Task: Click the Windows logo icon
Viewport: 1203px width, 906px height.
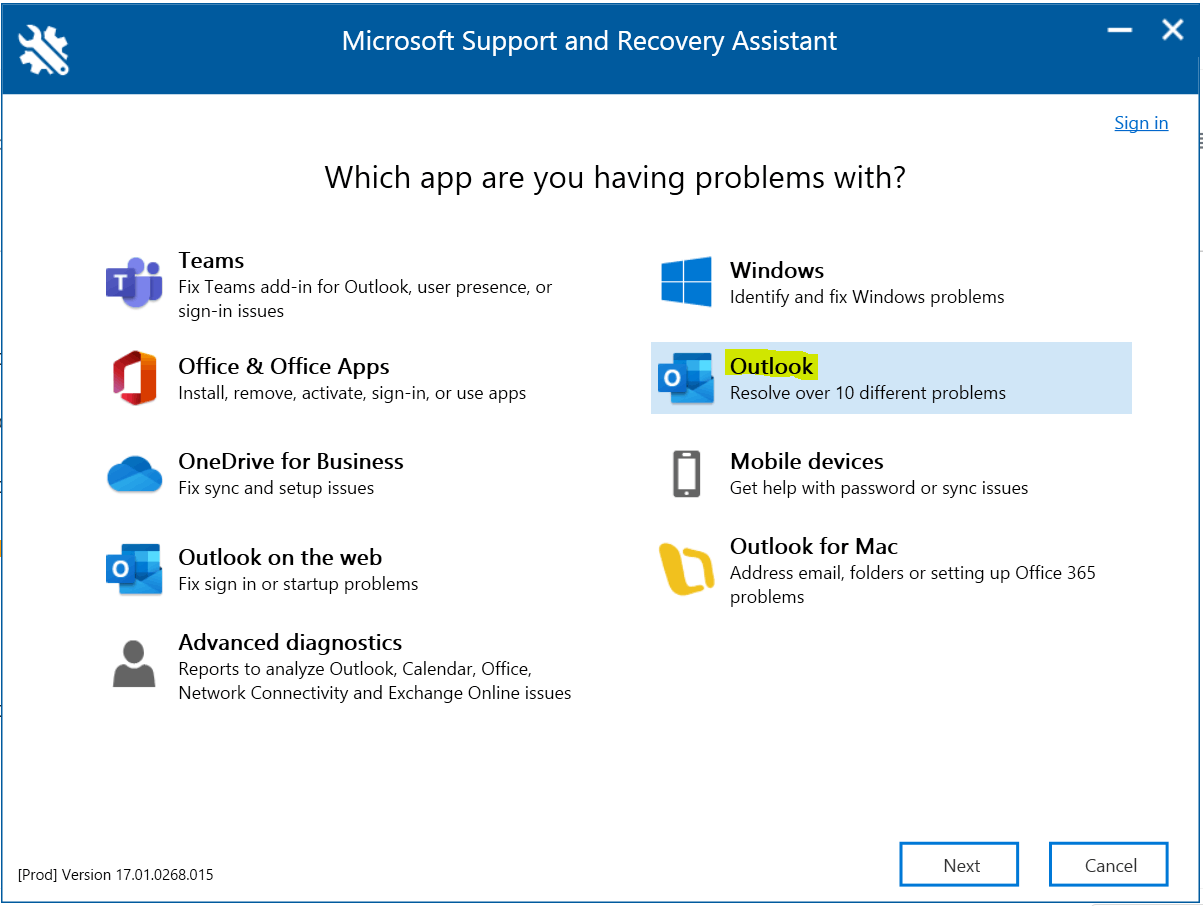Action: (686, 281)
